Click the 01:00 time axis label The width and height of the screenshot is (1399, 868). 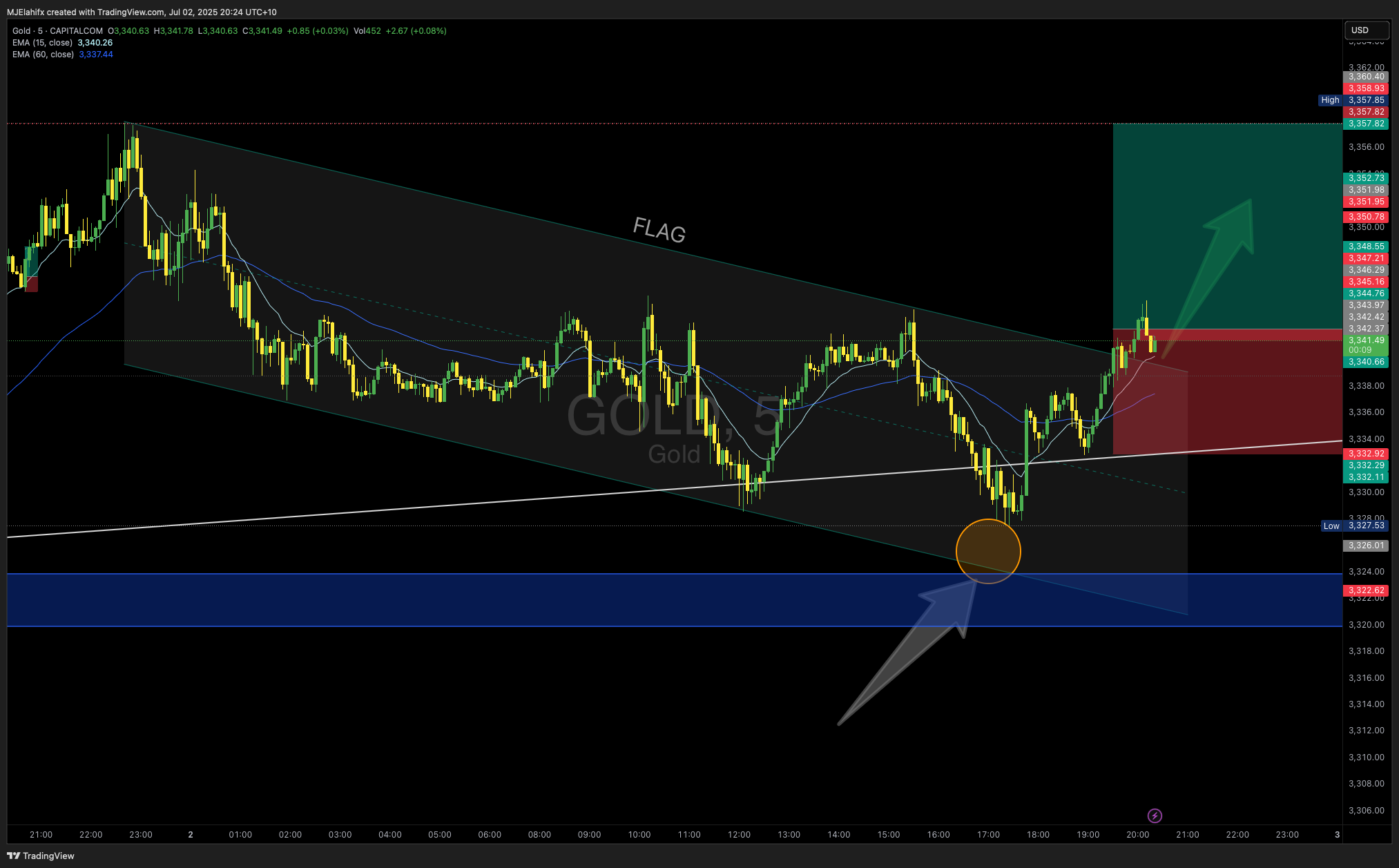(x=240, y=835)
